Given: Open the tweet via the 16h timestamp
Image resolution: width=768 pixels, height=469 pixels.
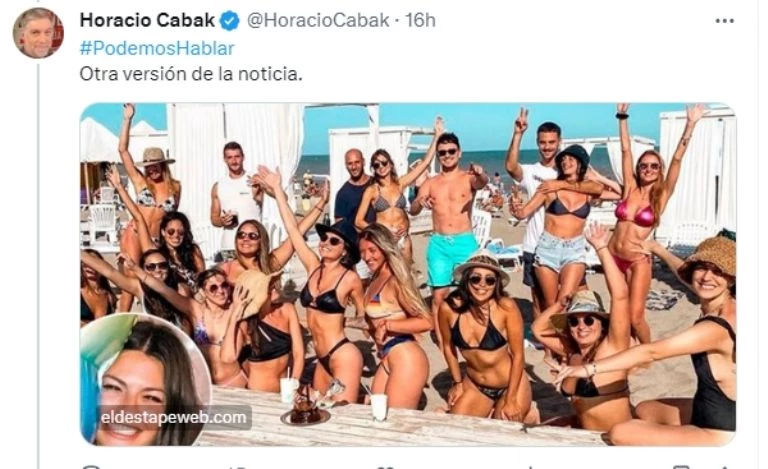Looking at the screenshot, I should (420, 21).
